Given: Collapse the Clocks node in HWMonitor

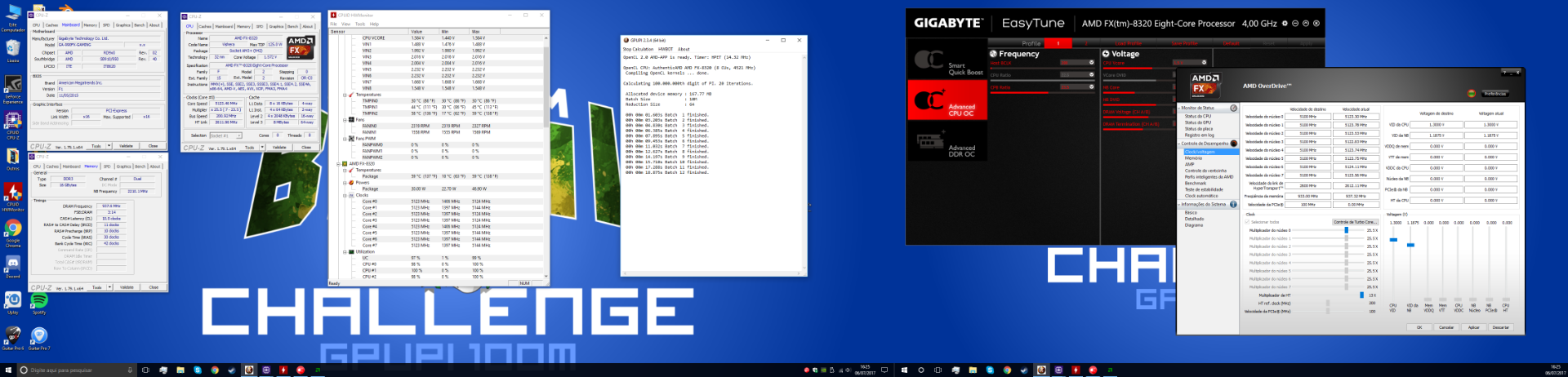Looking at the screenshot, I should point(345,195).
